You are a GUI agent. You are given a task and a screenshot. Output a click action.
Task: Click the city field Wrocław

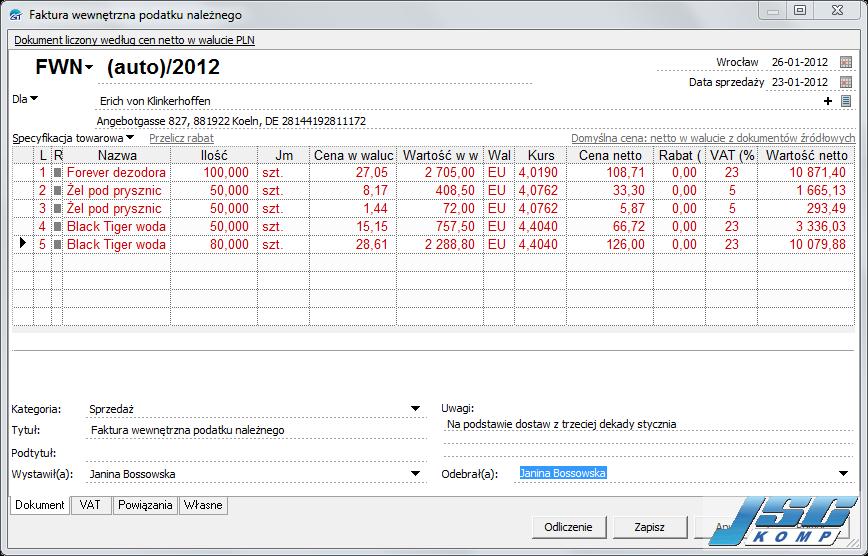(737, 62)
